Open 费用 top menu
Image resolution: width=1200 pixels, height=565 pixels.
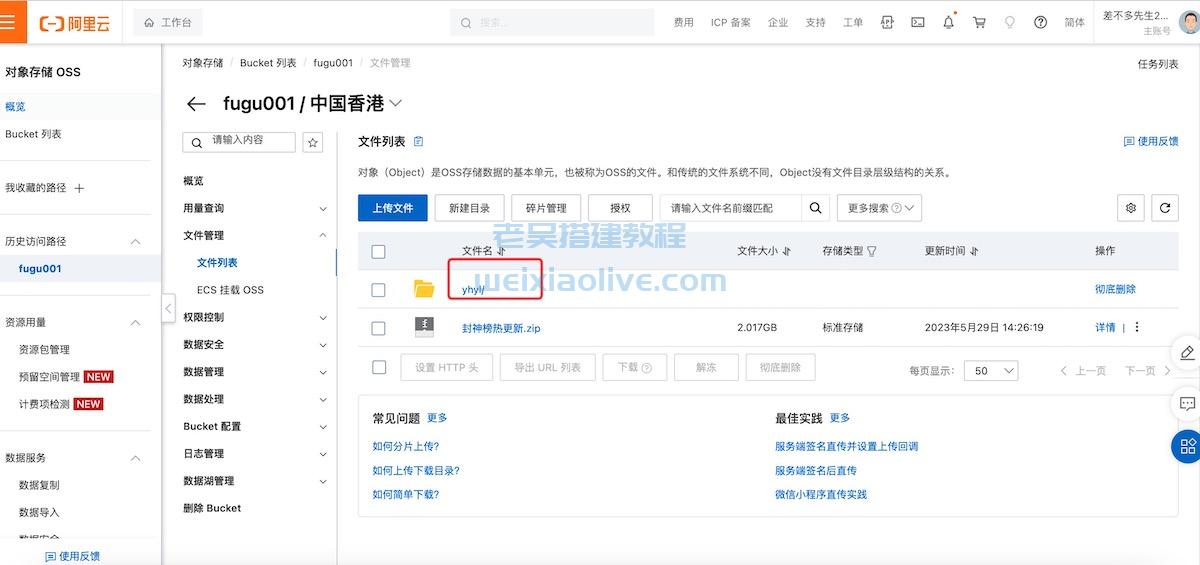click(x=683, y=22)
